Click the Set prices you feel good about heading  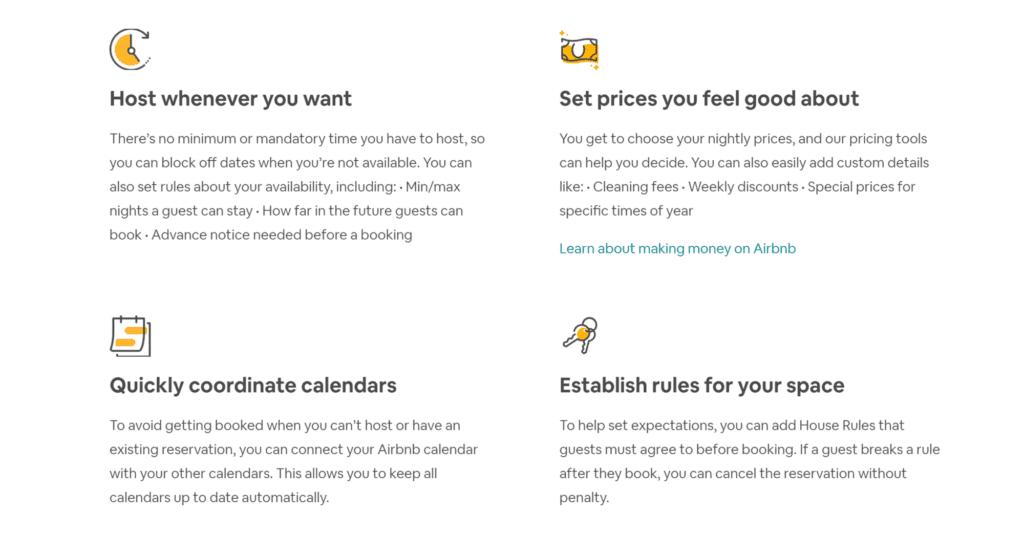click(x=709, y=99)
